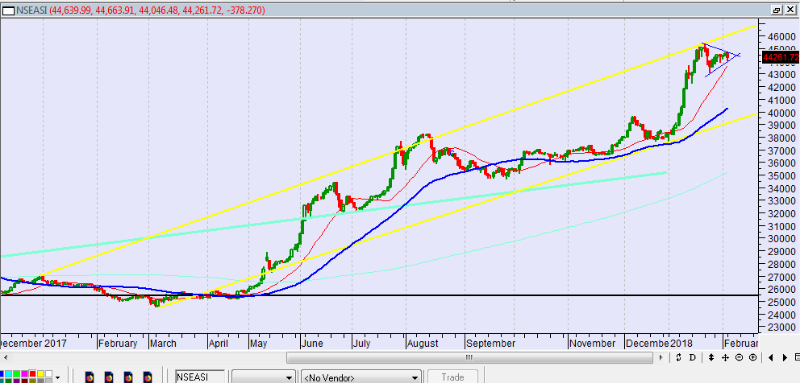Click the first Firefox file icon
The height and width of the screenshot is (383, 800).
pos(89,377)
